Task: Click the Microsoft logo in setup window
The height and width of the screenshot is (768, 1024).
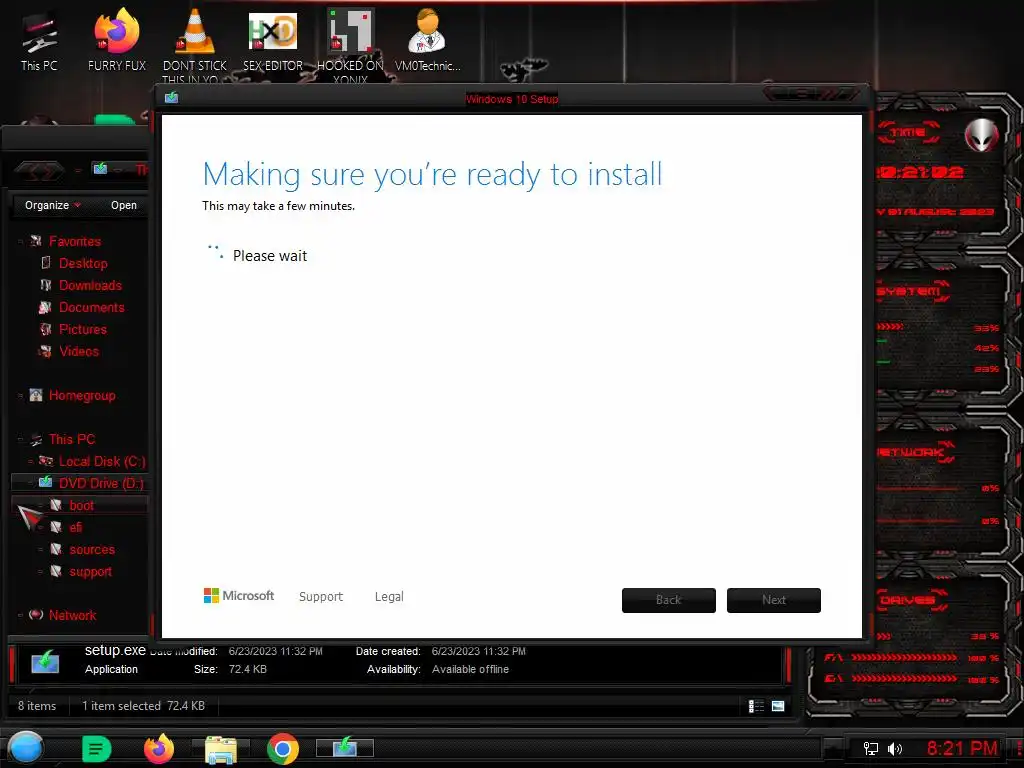Action: pyautogui.click(x=239, y=596)
